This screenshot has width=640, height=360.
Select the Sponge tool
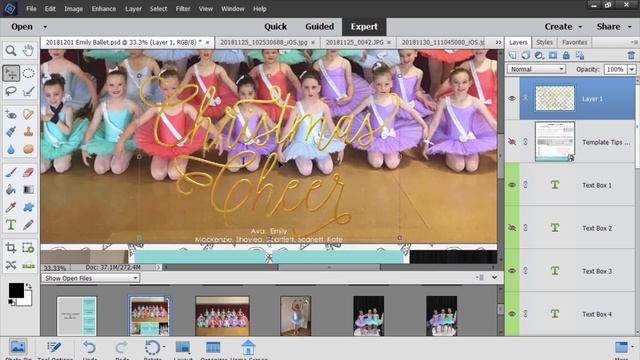[28, 149]
